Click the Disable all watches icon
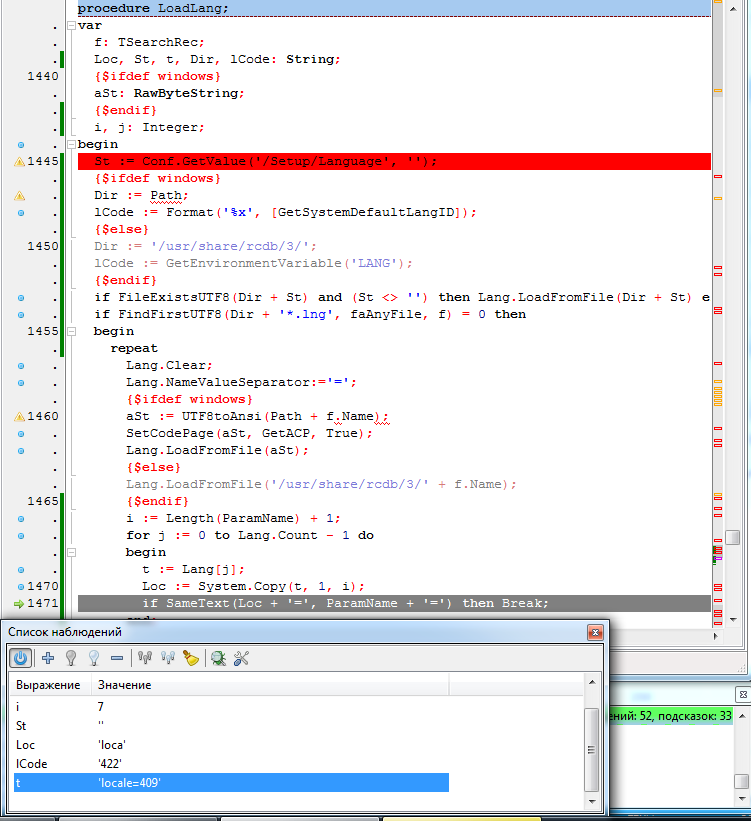 point(167,657)
